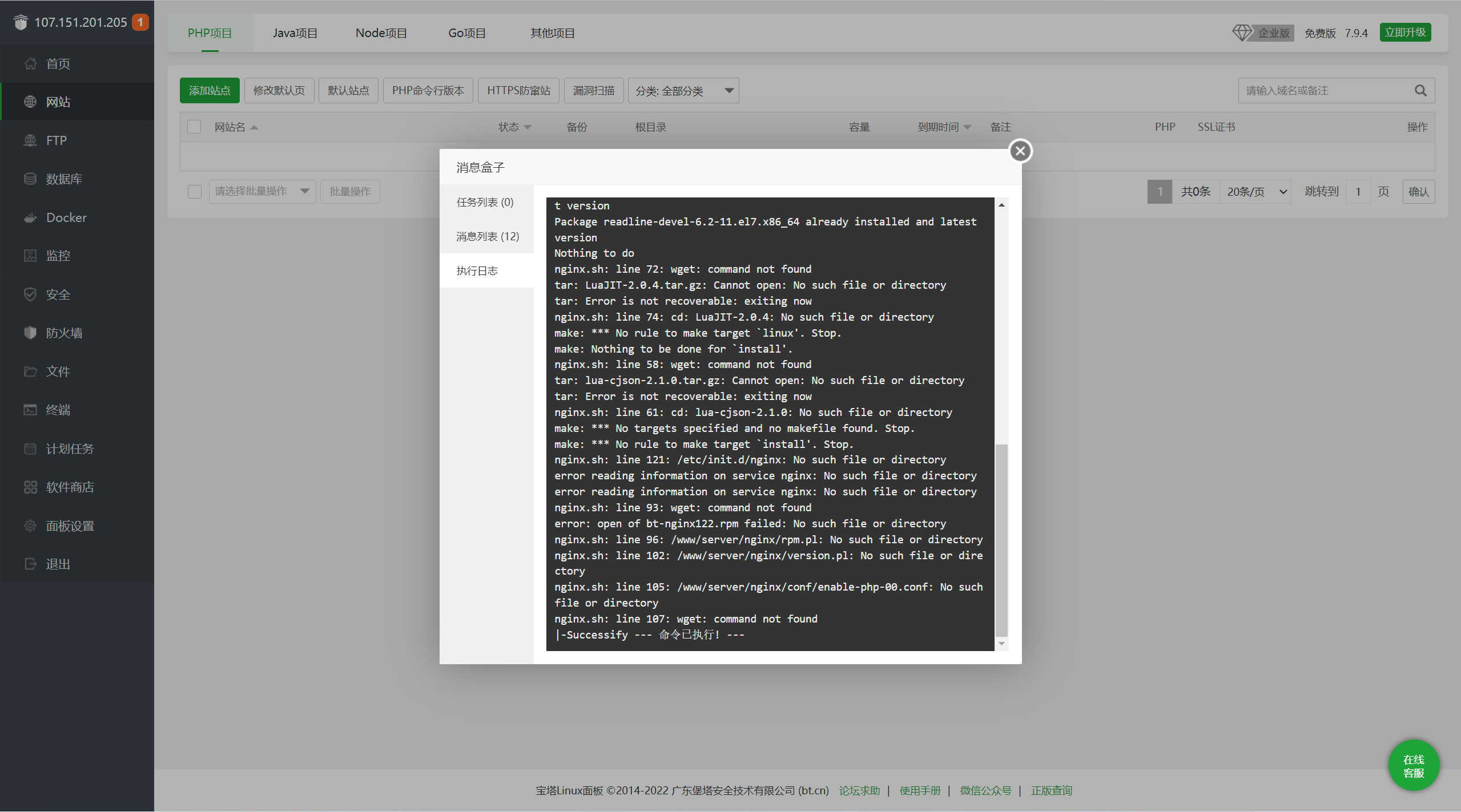Switch to the Go项目 tab
1461x812 pixels.
[x=467, y=33]
